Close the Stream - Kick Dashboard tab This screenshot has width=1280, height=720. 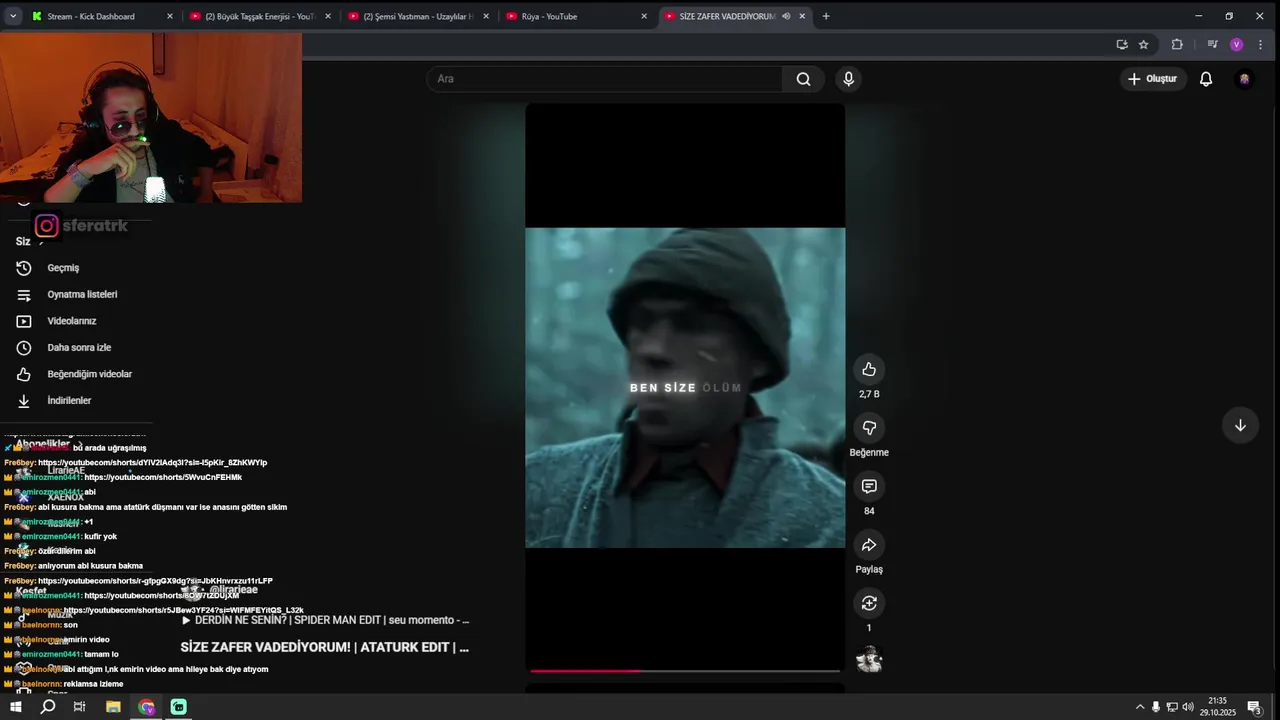click(169, 16)
